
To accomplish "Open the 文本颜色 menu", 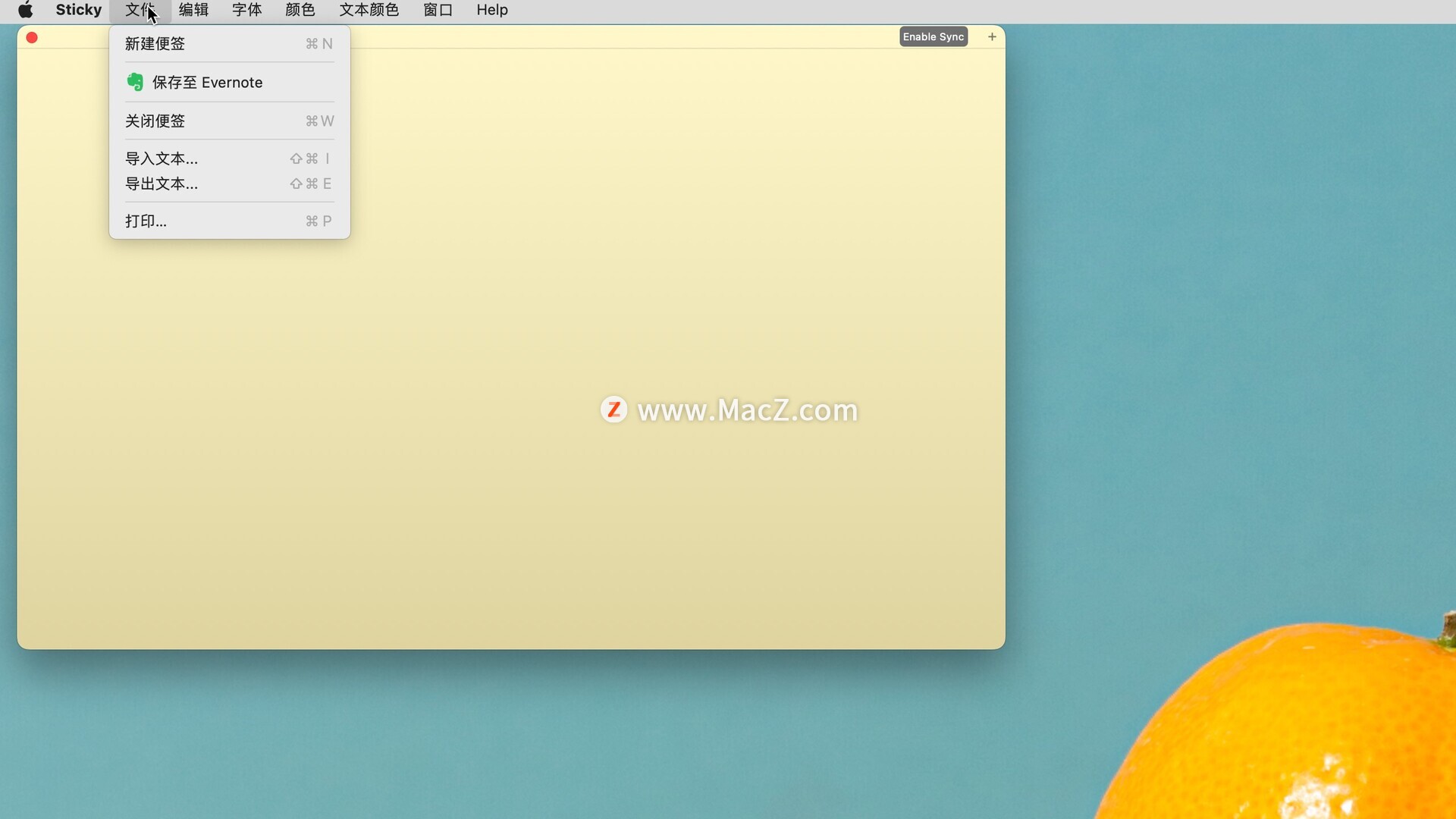I will [369, 10].
